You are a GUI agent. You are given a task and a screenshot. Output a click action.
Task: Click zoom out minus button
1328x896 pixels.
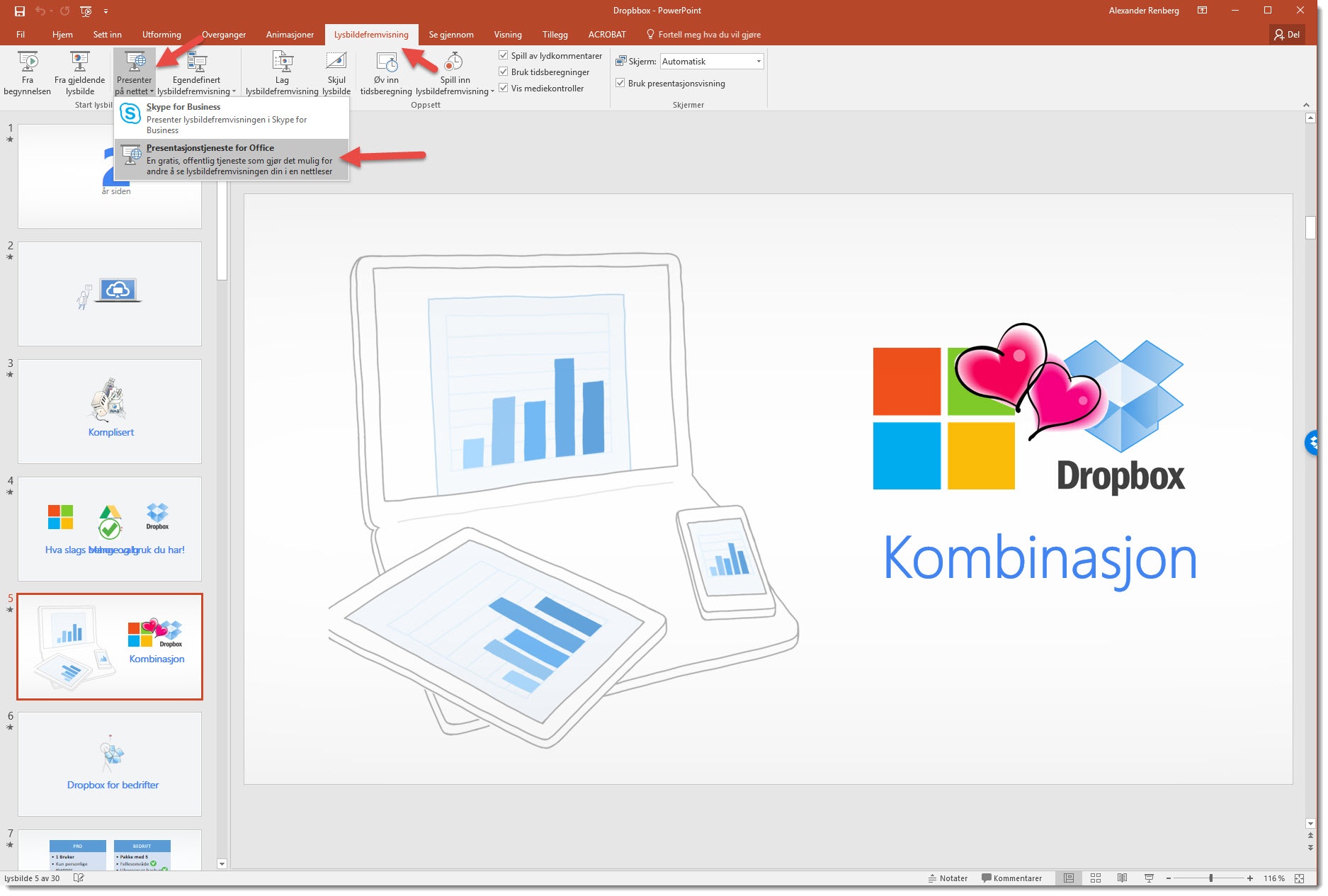[x=1169, y=878]
